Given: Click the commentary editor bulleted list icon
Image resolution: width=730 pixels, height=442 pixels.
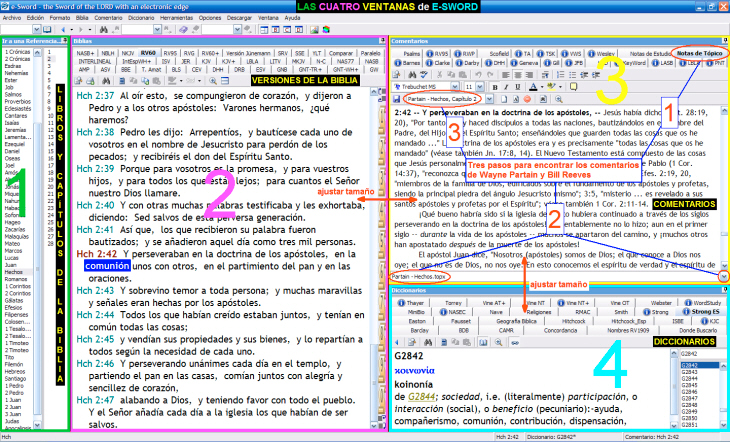Looking at the screenshot, I should 572,75.
